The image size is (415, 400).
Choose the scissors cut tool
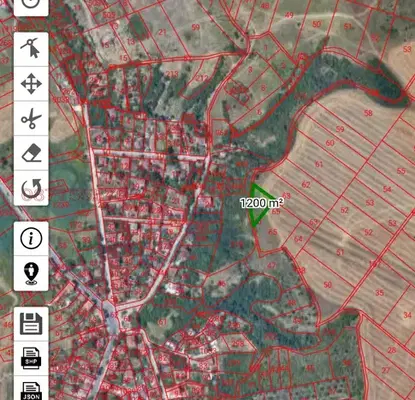[x=31, y=118]
